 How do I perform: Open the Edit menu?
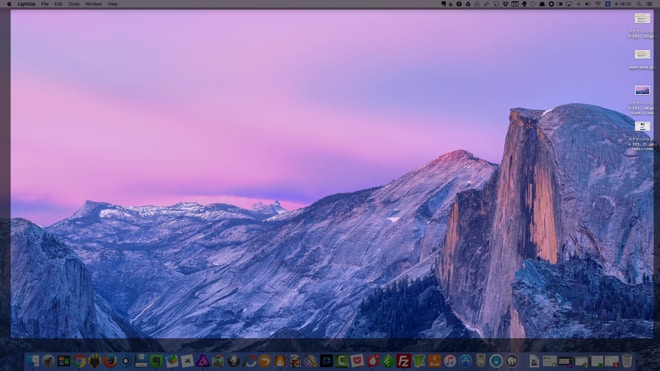coord(59,4)
